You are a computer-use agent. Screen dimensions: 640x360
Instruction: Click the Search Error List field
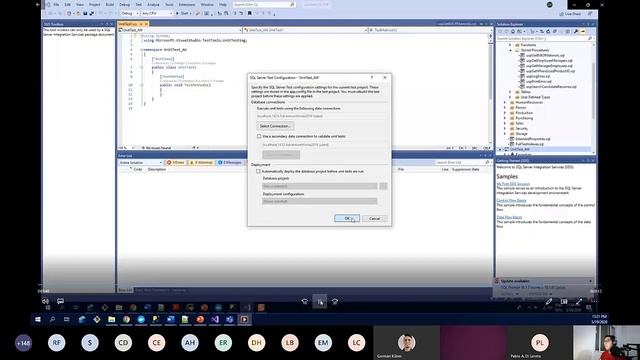pos(462,162)
